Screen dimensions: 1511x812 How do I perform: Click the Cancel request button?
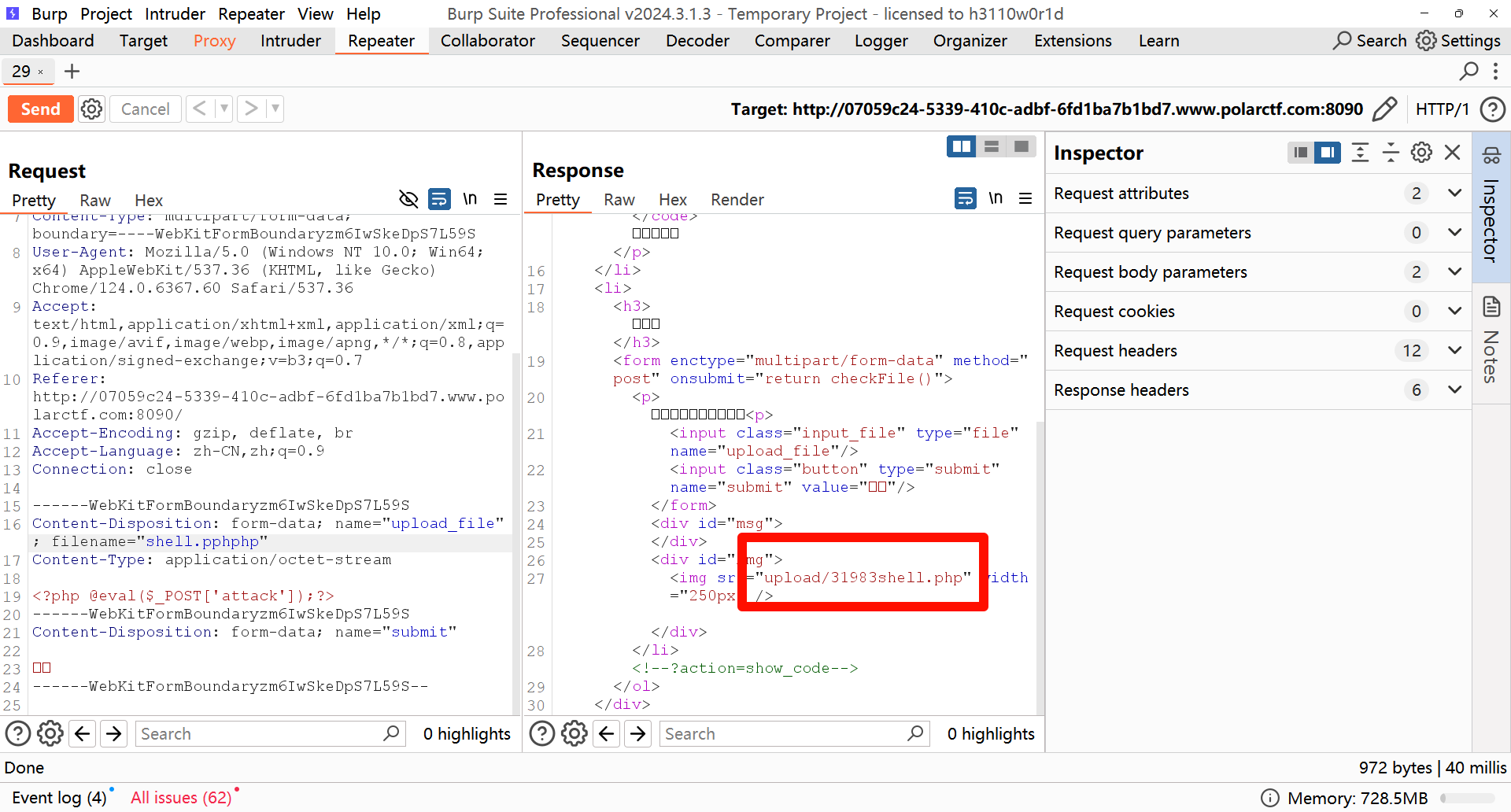(145, 109)
